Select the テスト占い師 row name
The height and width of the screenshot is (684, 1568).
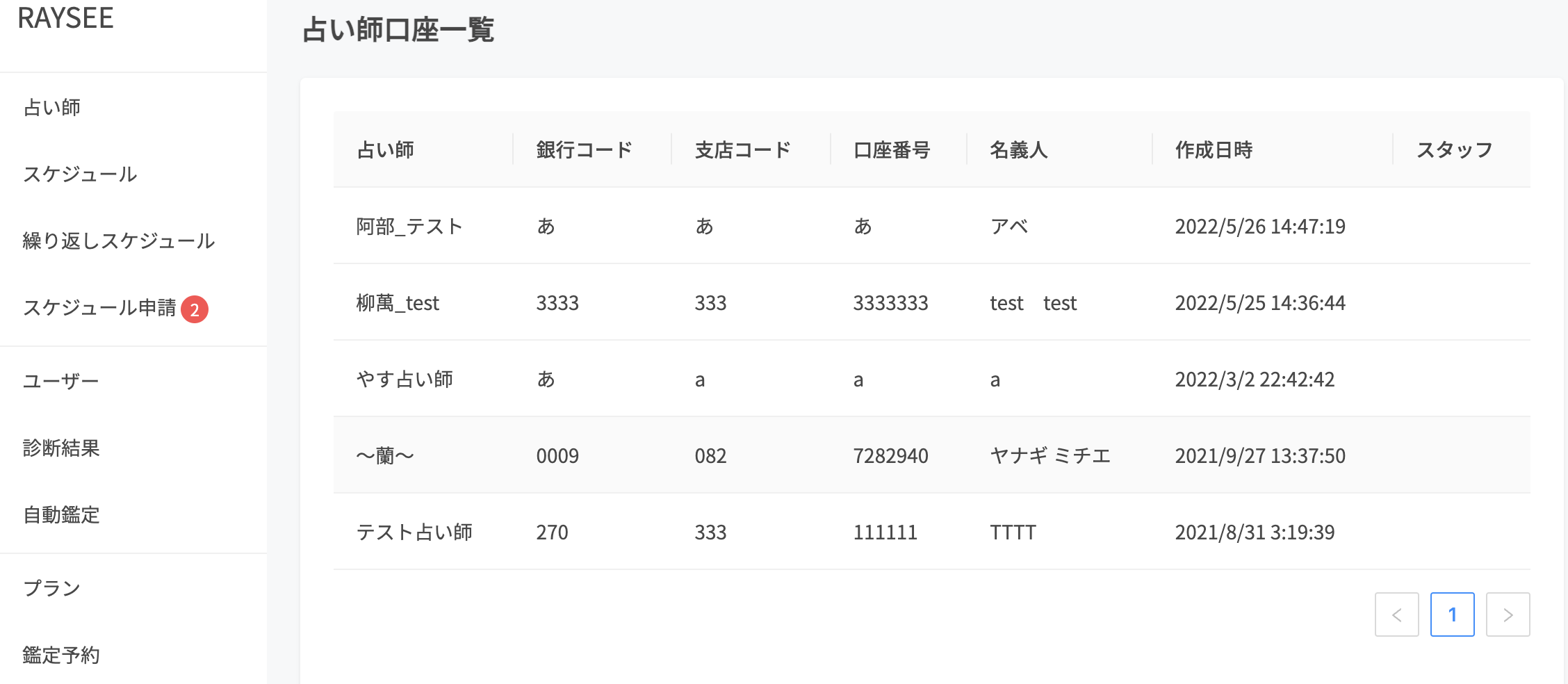tap(414, 532)
